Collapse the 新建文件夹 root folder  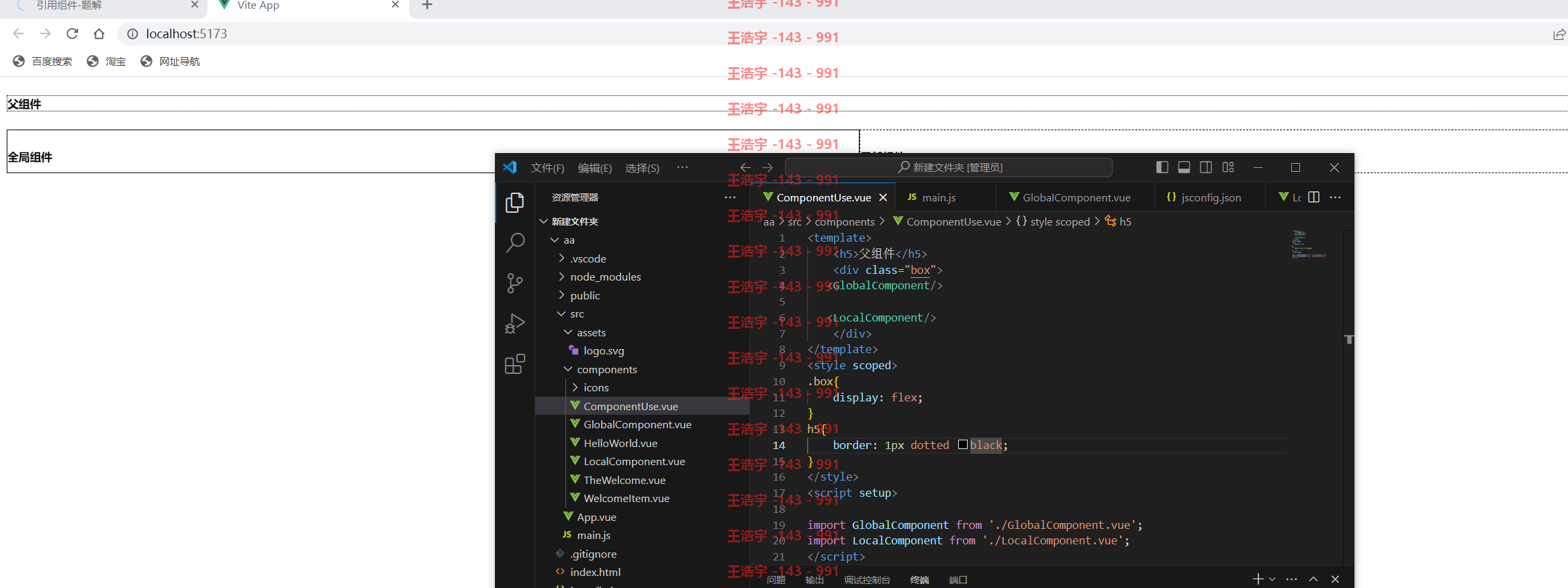543,221
